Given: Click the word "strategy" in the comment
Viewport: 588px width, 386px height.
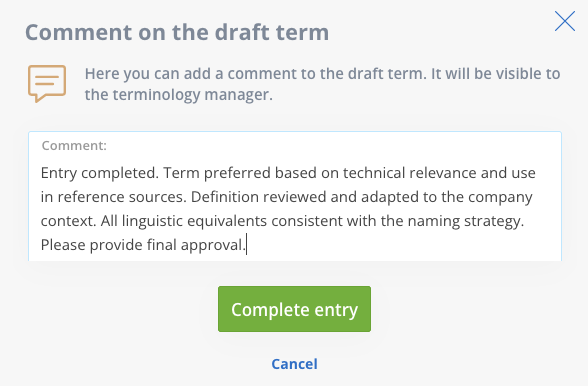Looking at the screenshot, I should pyautogui.click(x=493, y=221).
